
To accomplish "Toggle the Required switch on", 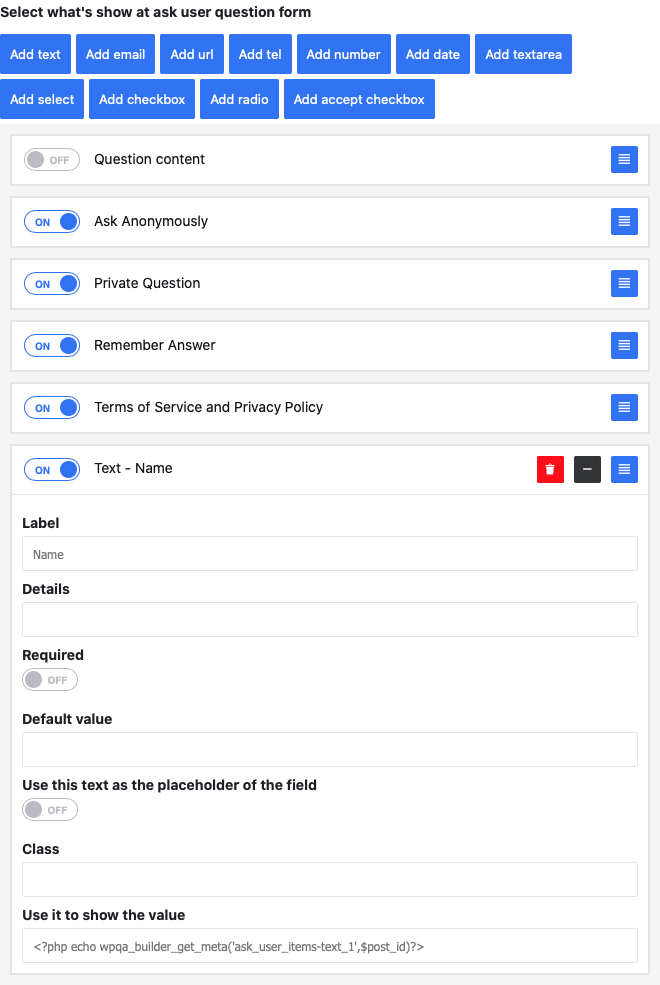I will coord(50,680).
